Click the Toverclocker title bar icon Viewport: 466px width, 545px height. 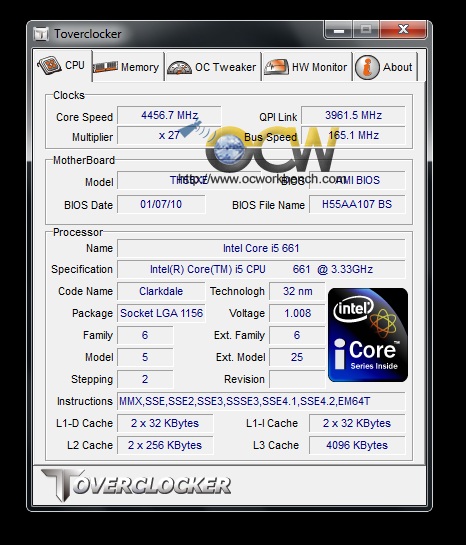pyautogui.click(x=41, y=34)
